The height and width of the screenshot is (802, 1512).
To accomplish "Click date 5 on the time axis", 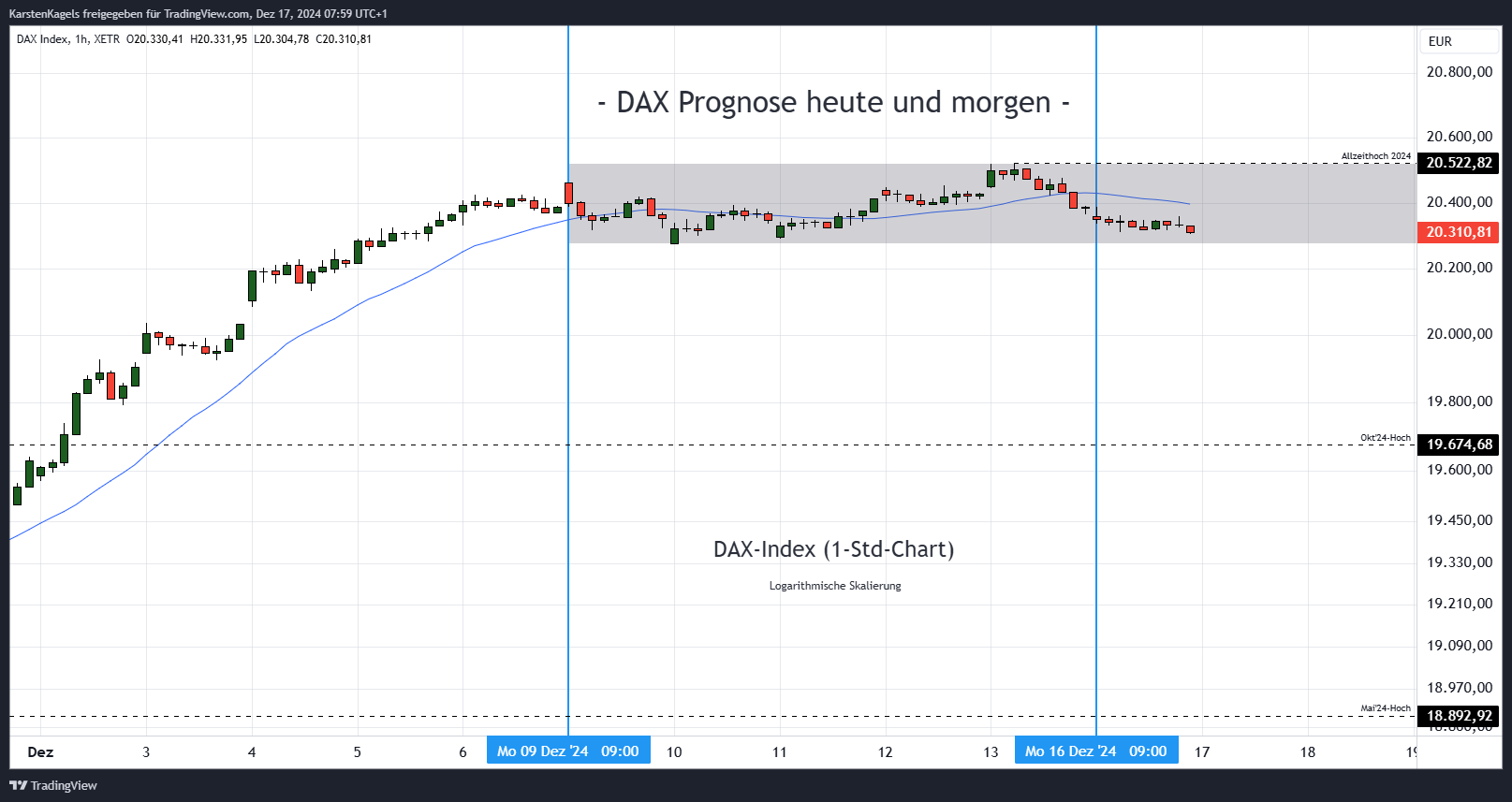I will pos(357,751).
